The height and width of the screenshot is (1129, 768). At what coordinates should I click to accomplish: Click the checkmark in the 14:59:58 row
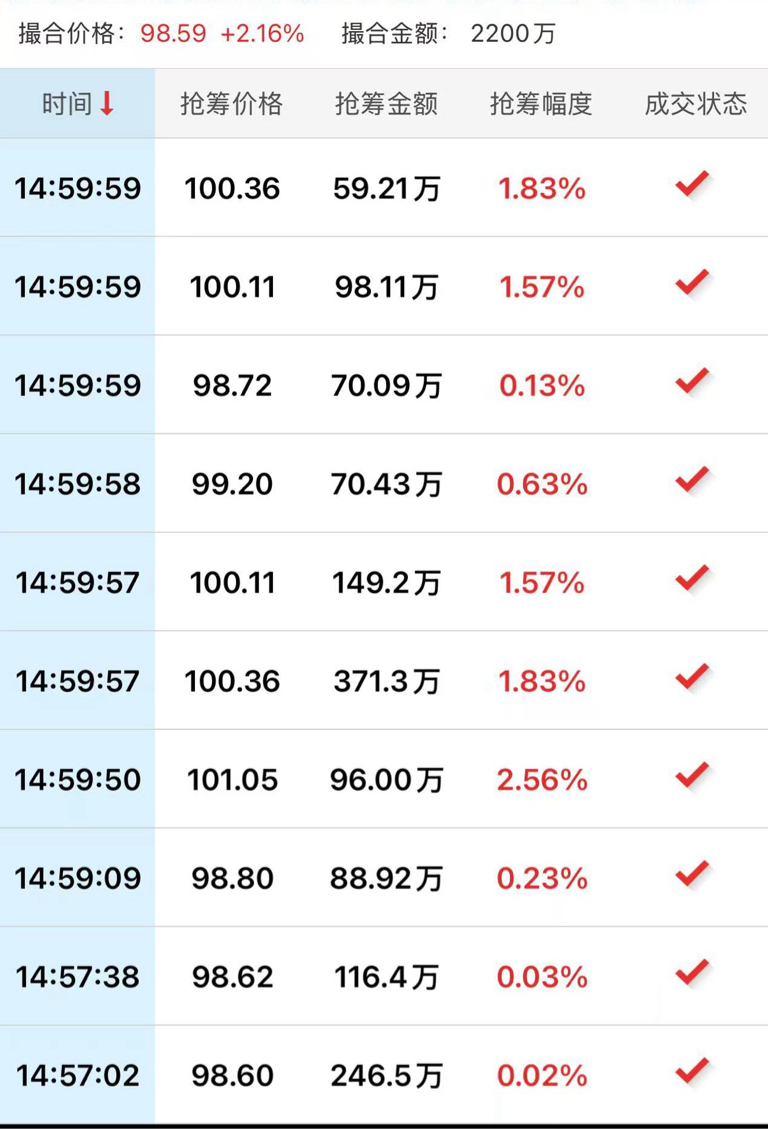[692, 481]
